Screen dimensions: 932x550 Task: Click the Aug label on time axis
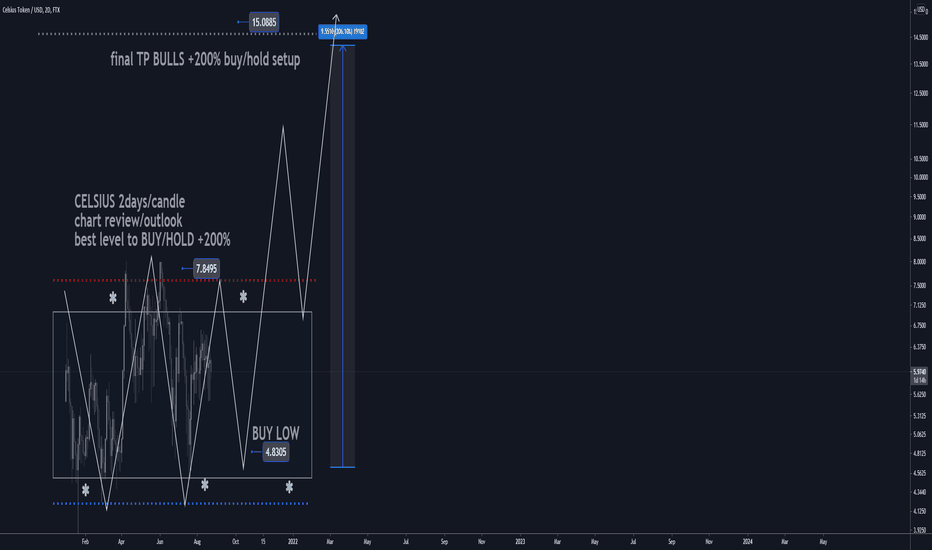197,542
